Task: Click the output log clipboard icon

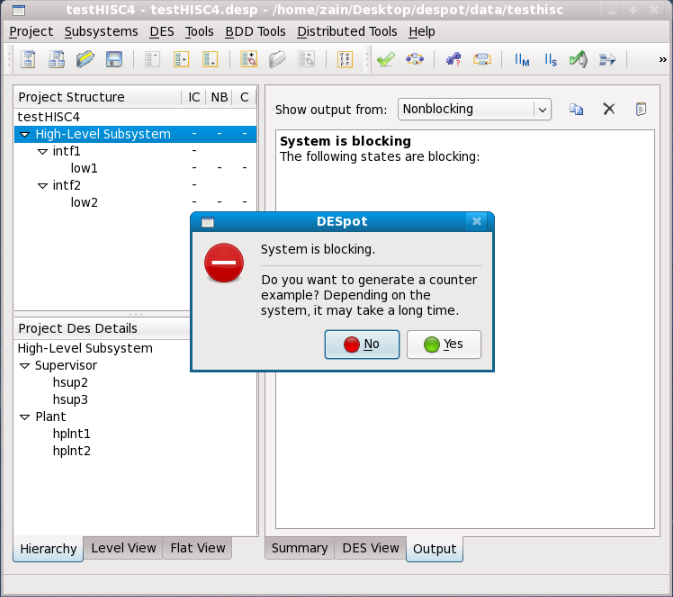Action: click(x=641, y=109)
